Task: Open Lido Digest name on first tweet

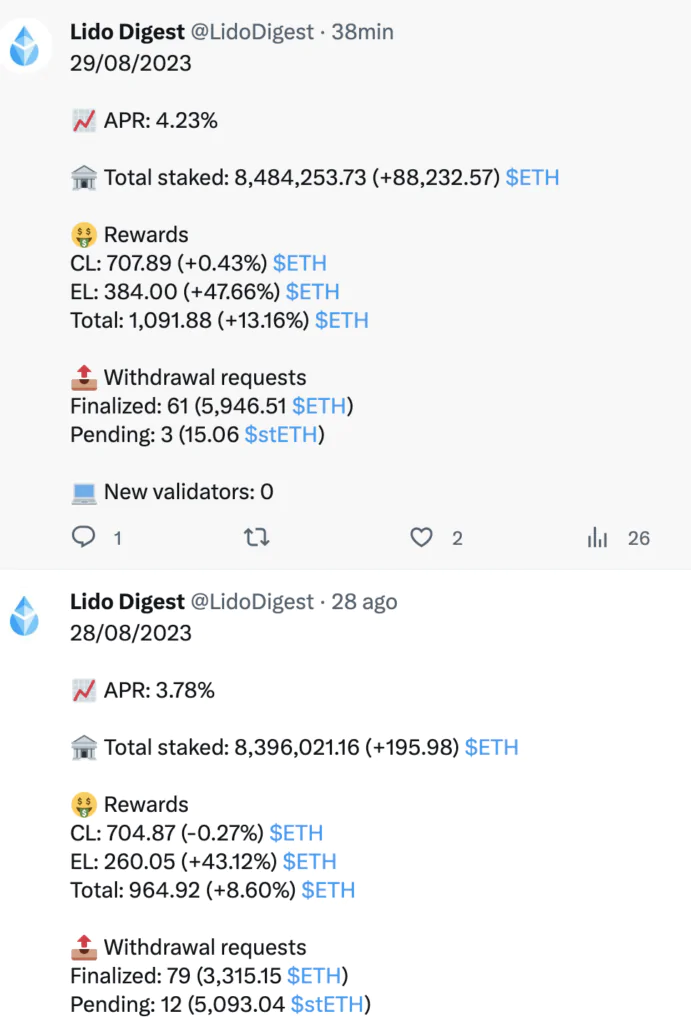Action: (x=127, y=32)
